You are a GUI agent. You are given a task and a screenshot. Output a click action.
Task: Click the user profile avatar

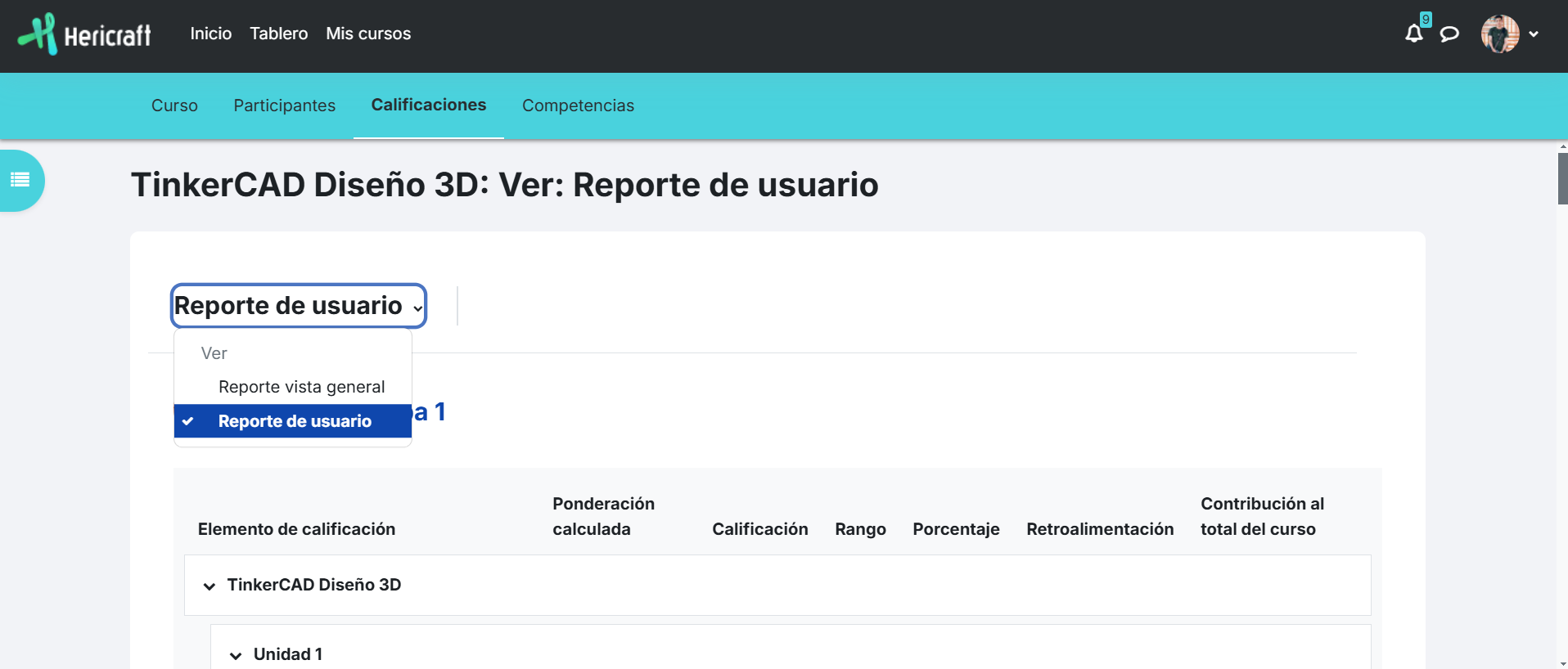[x=1499, y=34]
